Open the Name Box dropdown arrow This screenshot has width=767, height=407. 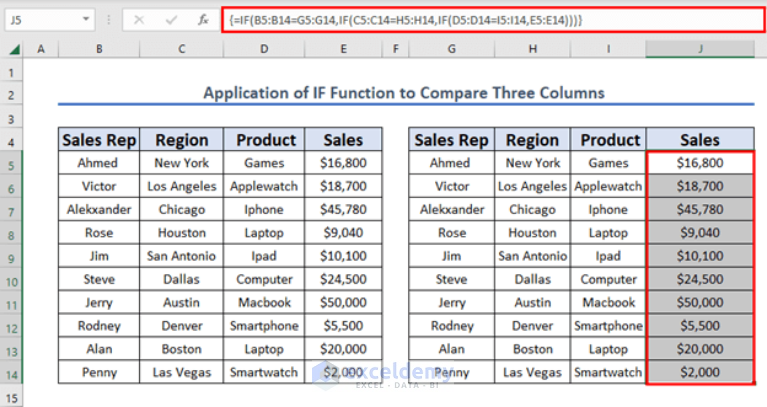tap(86, 20)
